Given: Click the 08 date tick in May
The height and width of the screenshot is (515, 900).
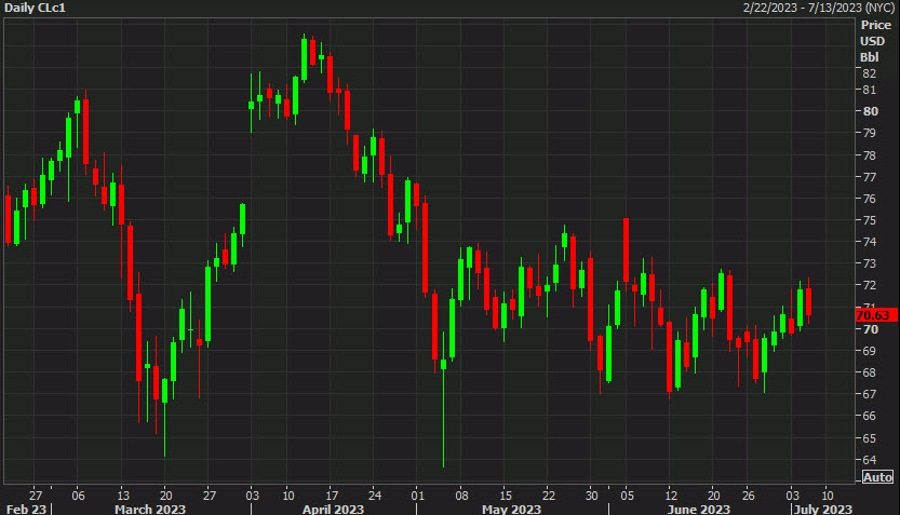Looking at the screenshot, I should point(462,494).
